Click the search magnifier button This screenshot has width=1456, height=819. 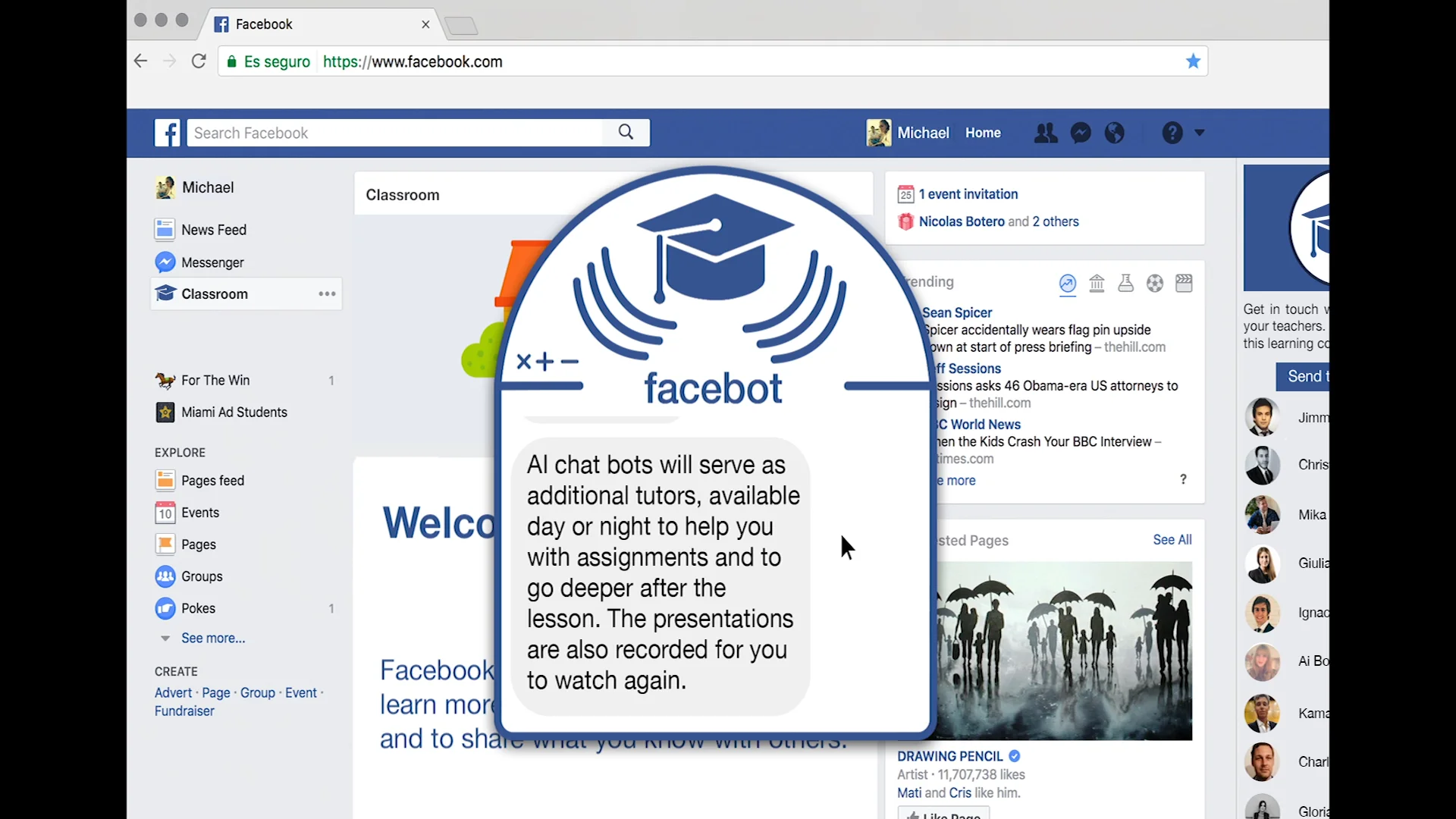[x=626, y=133]
